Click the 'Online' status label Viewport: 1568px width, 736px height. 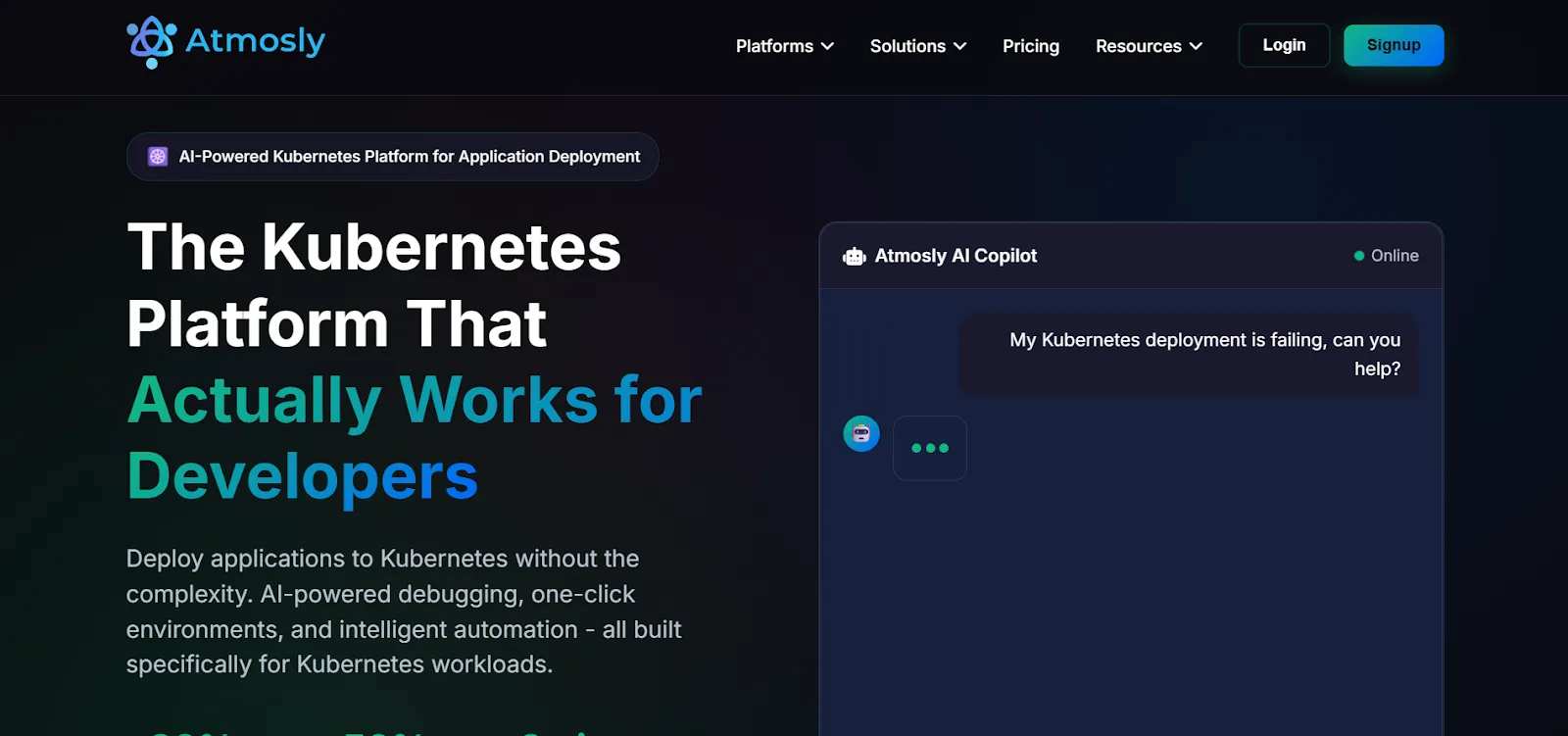coord(1395,256)
